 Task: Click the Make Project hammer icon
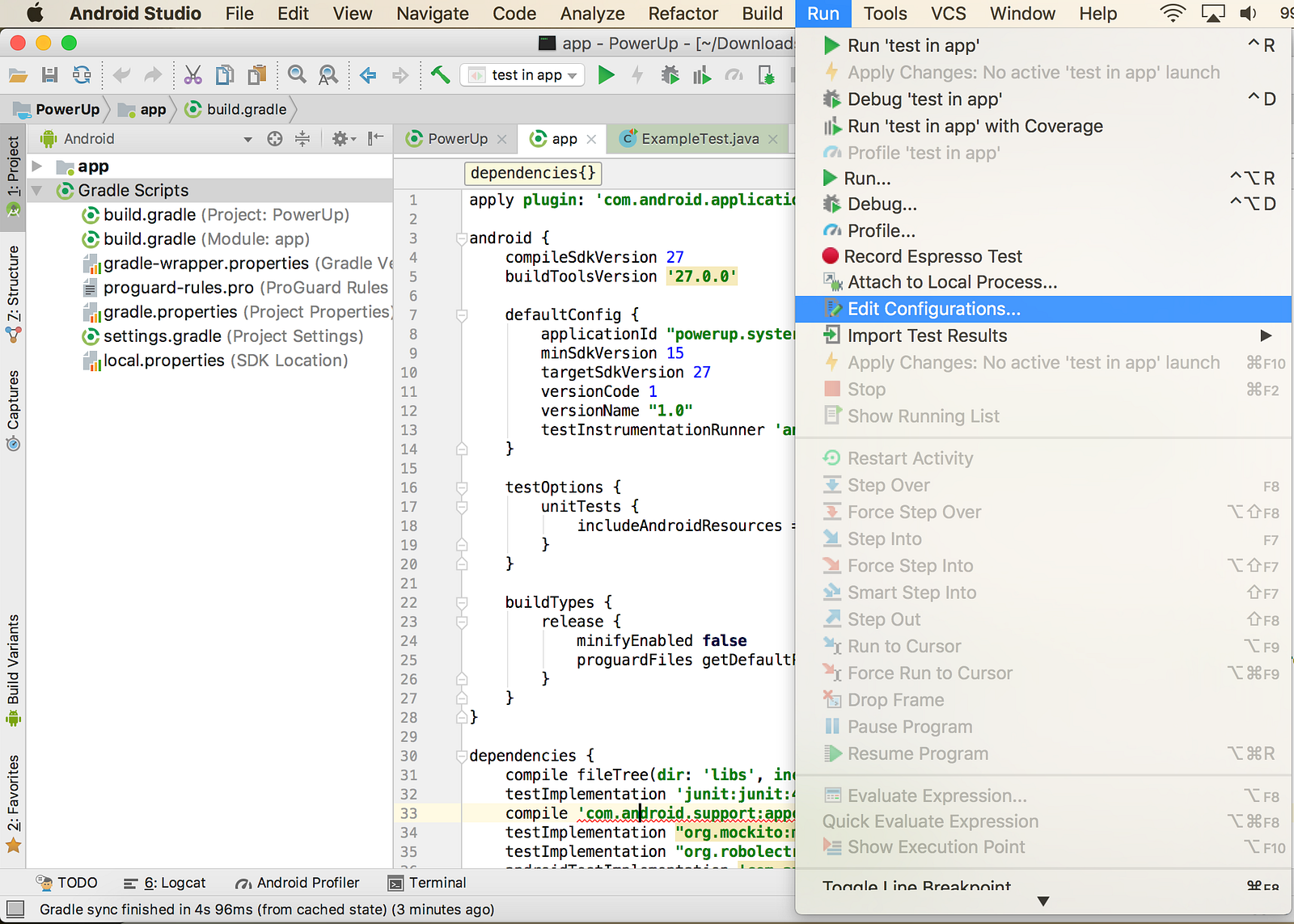click(440, 75)
